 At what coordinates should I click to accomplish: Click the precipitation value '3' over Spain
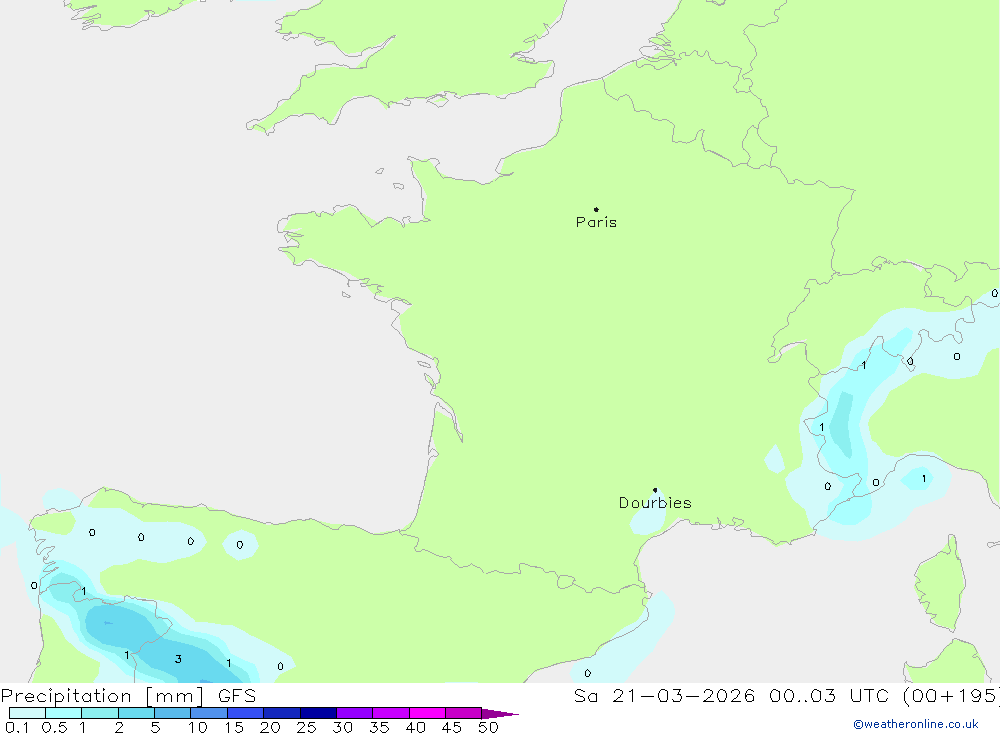coord(178,659)
